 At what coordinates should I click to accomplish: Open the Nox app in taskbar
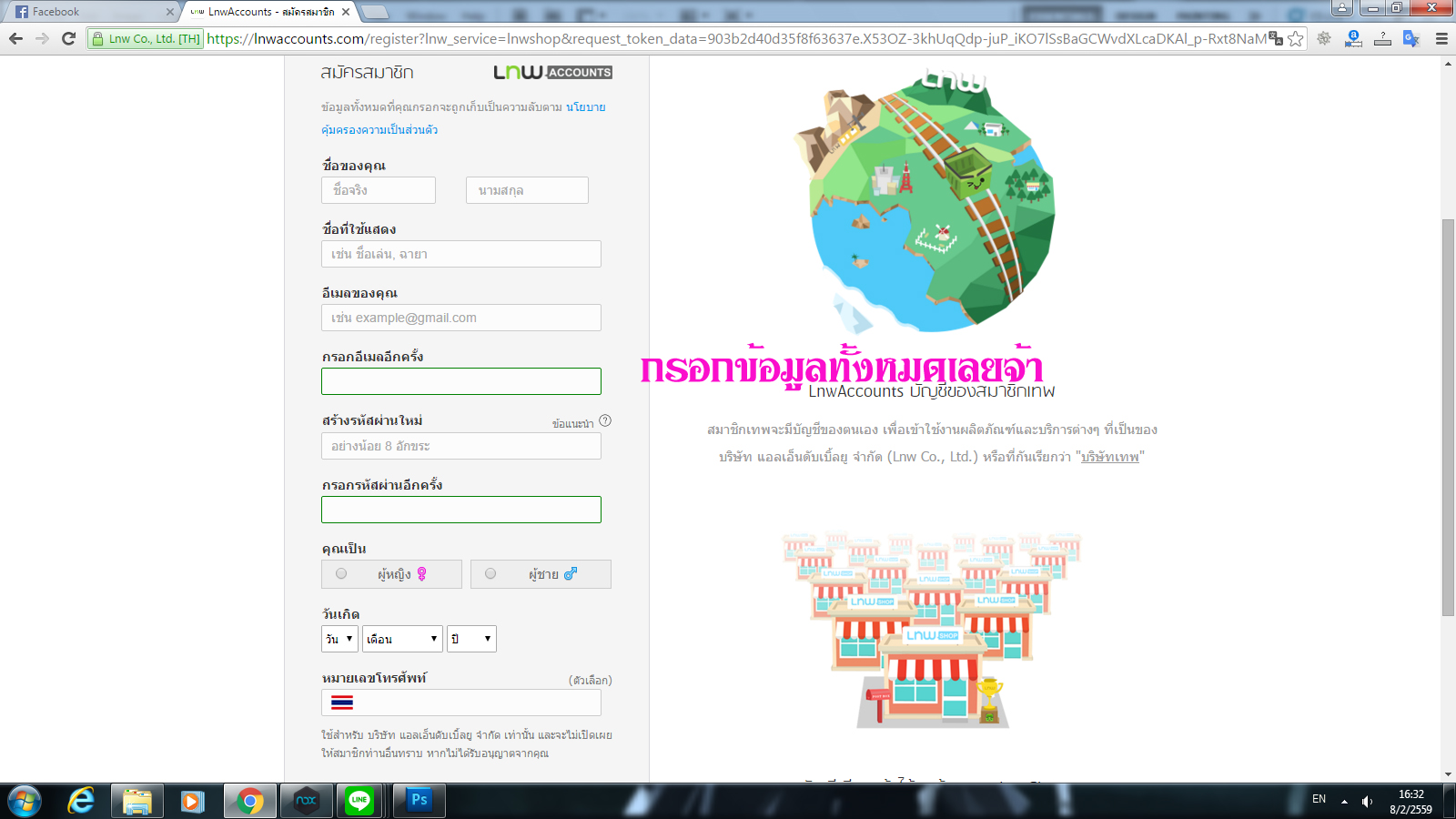click(x=307, y=801)
